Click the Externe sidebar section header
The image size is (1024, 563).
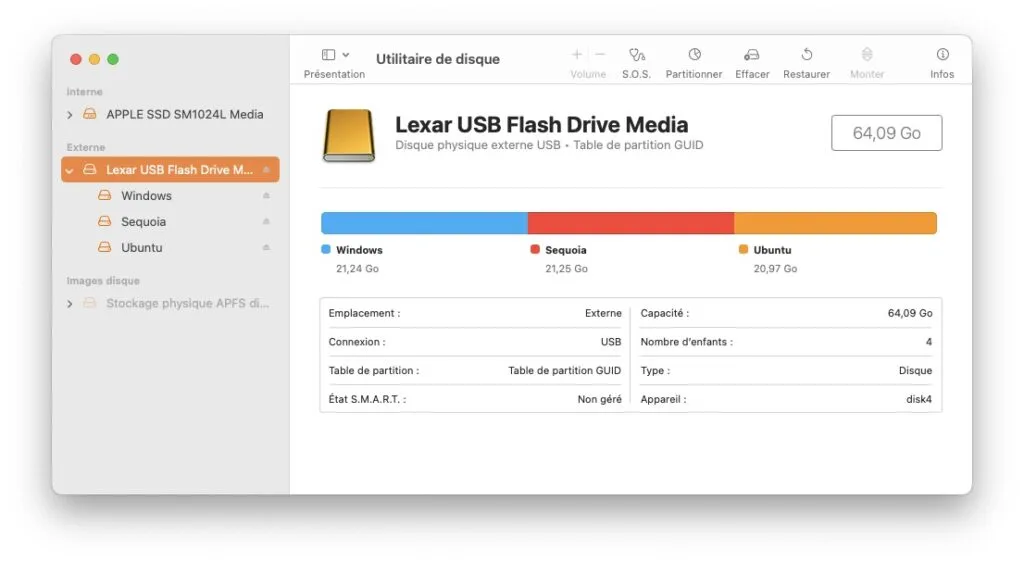(x=86, y=148)
